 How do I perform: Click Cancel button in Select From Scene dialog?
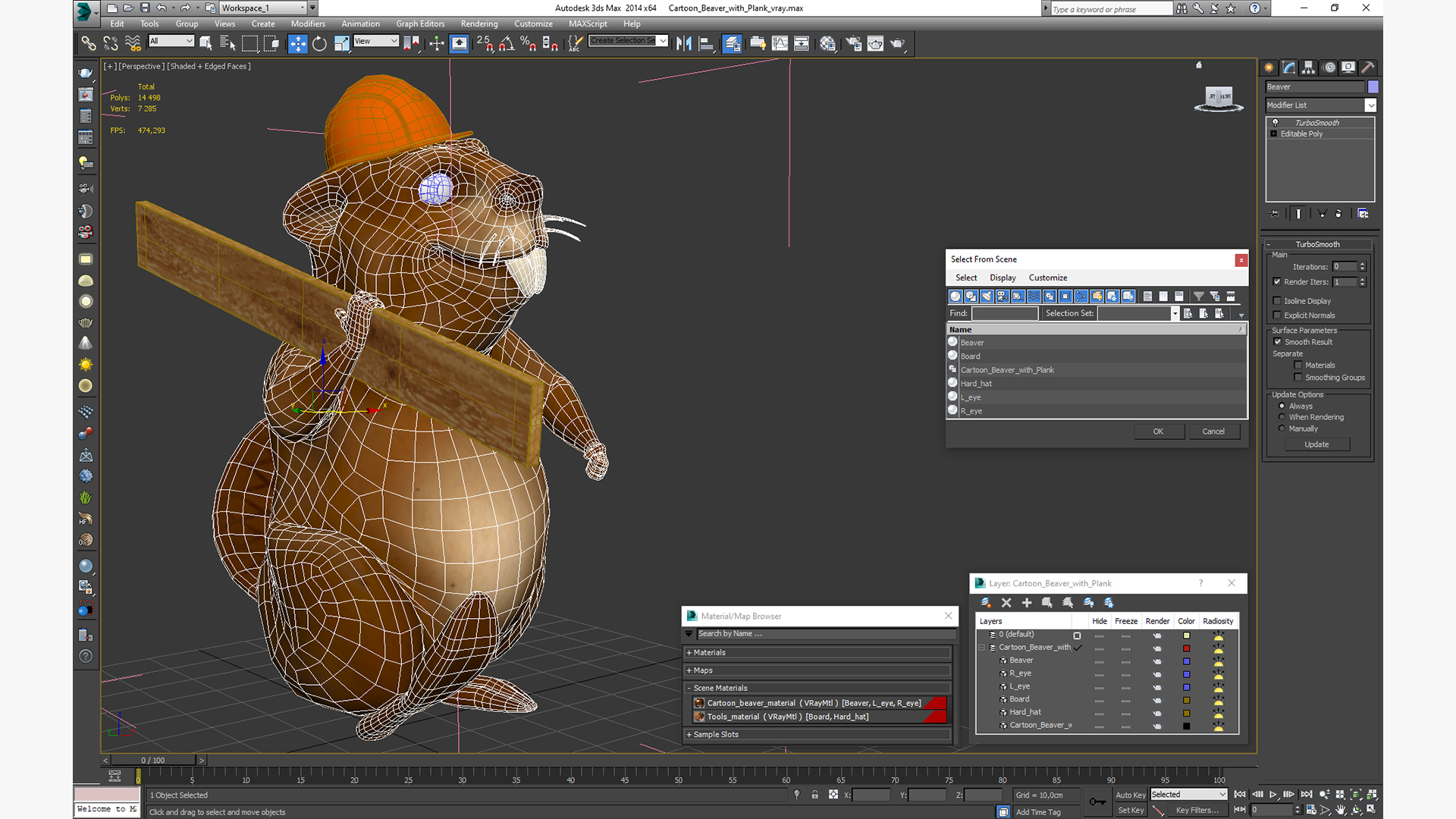[x=1214, y=430]
